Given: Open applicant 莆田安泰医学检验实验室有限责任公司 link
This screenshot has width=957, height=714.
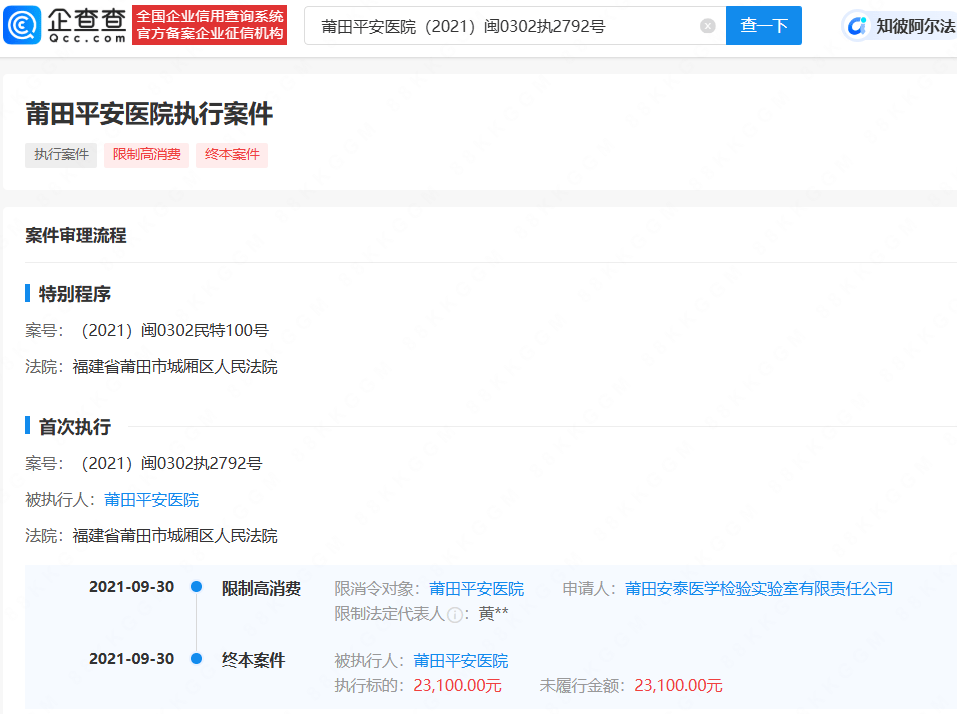Looking at the screenshot, I should tap(759, 588).
